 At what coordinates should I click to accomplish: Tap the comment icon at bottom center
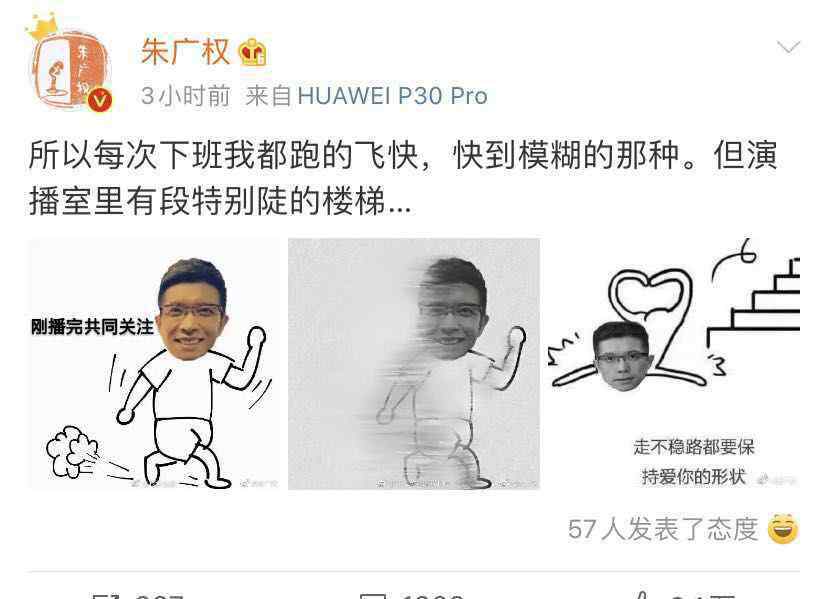tap(373, 595)
